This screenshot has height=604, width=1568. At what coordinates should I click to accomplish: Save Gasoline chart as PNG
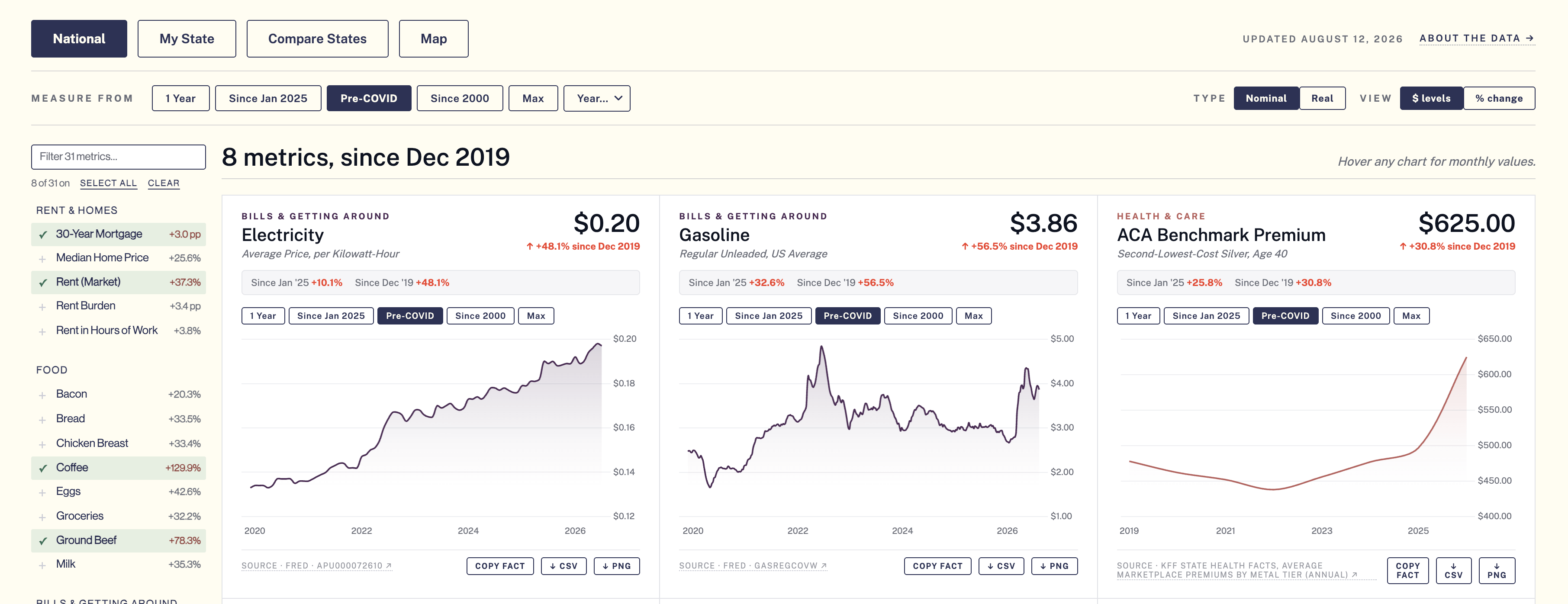tap(1054, 565)
